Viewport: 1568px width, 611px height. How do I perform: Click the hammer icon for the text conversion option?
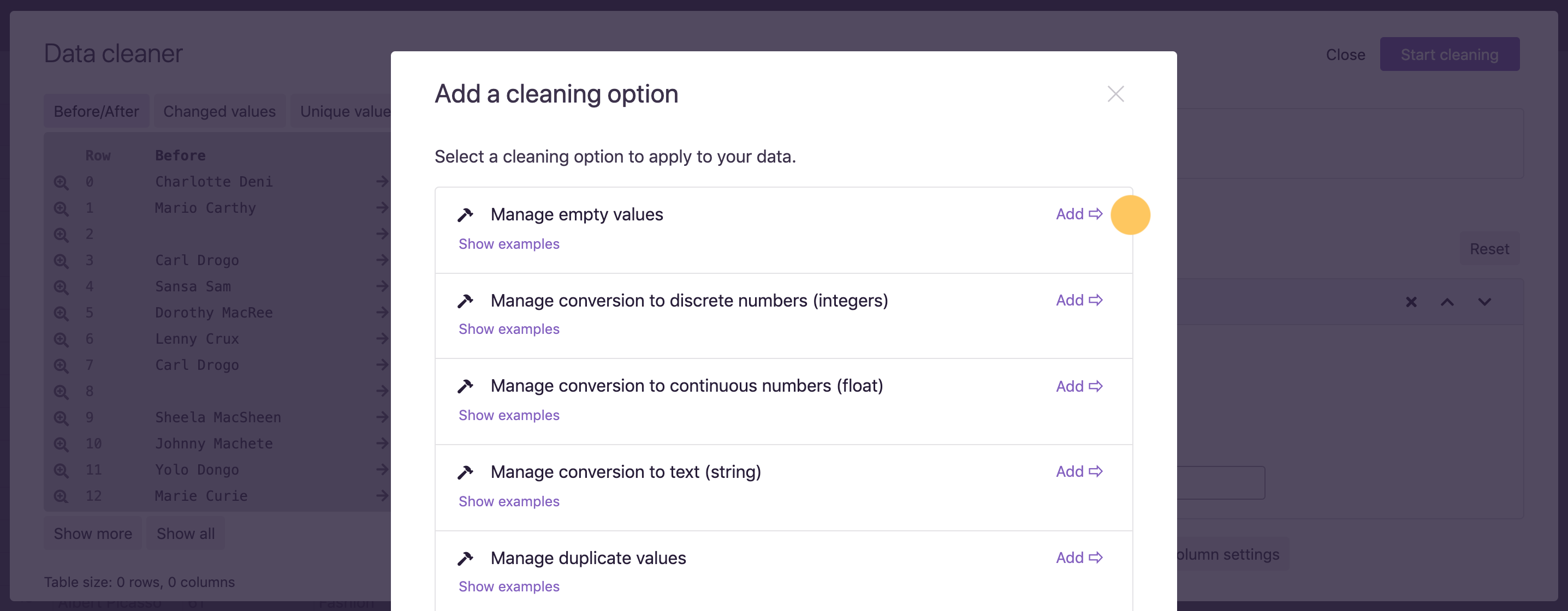(466, 472)
